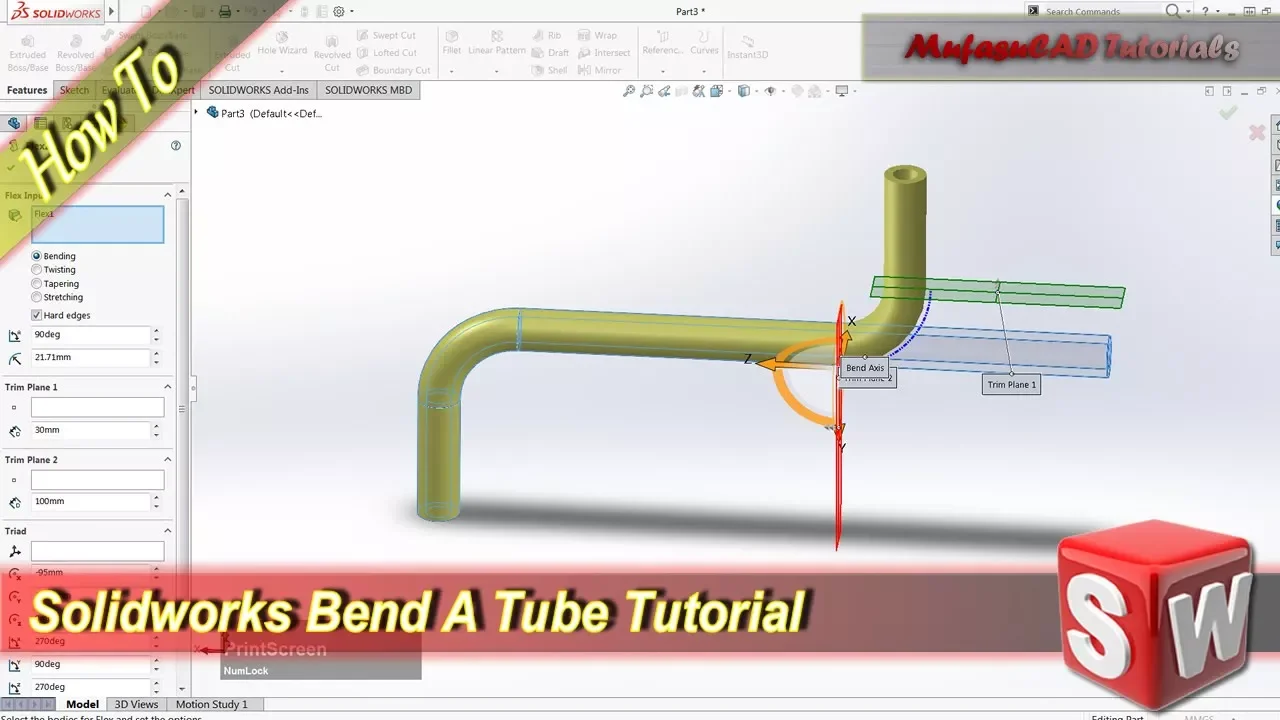Open the Help question mark menu
The image size is (1280, 720).
(x=1203, y=12)
